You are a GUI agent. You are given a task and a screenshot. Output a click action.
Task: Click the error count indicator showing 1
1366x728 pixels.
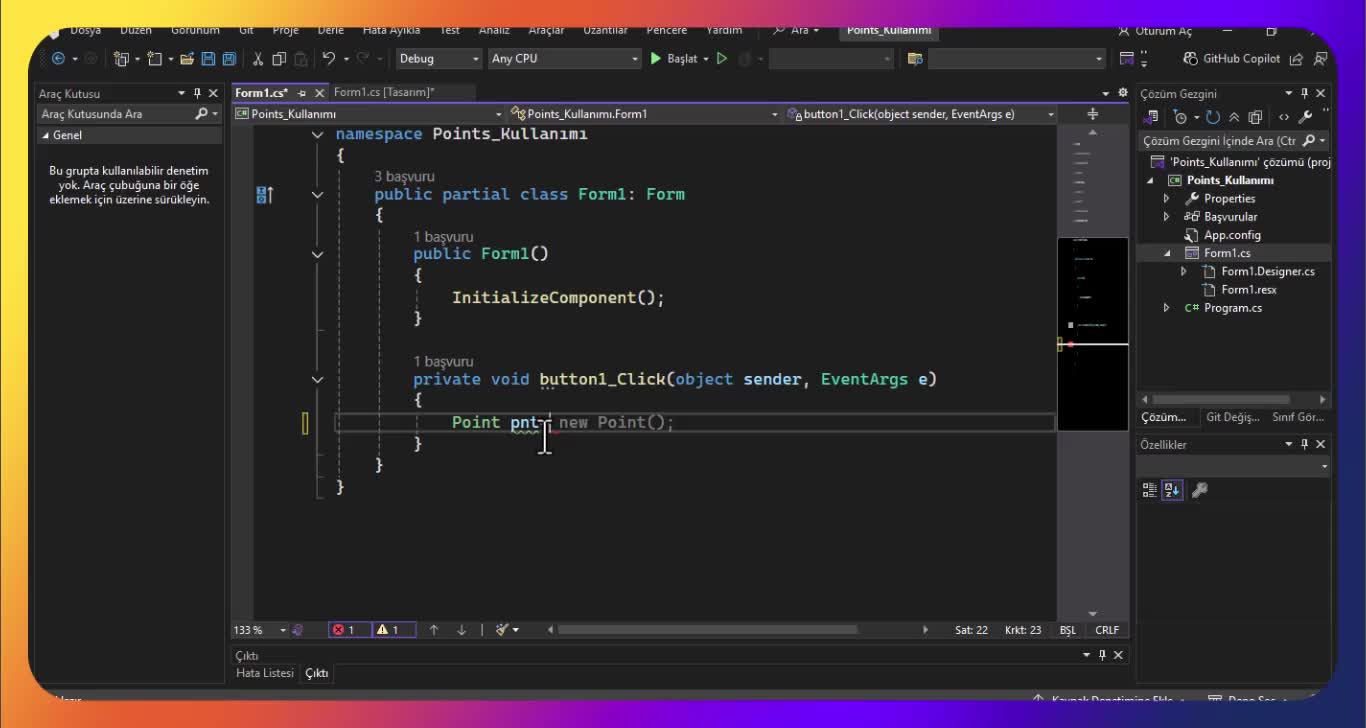pos(349,630)
